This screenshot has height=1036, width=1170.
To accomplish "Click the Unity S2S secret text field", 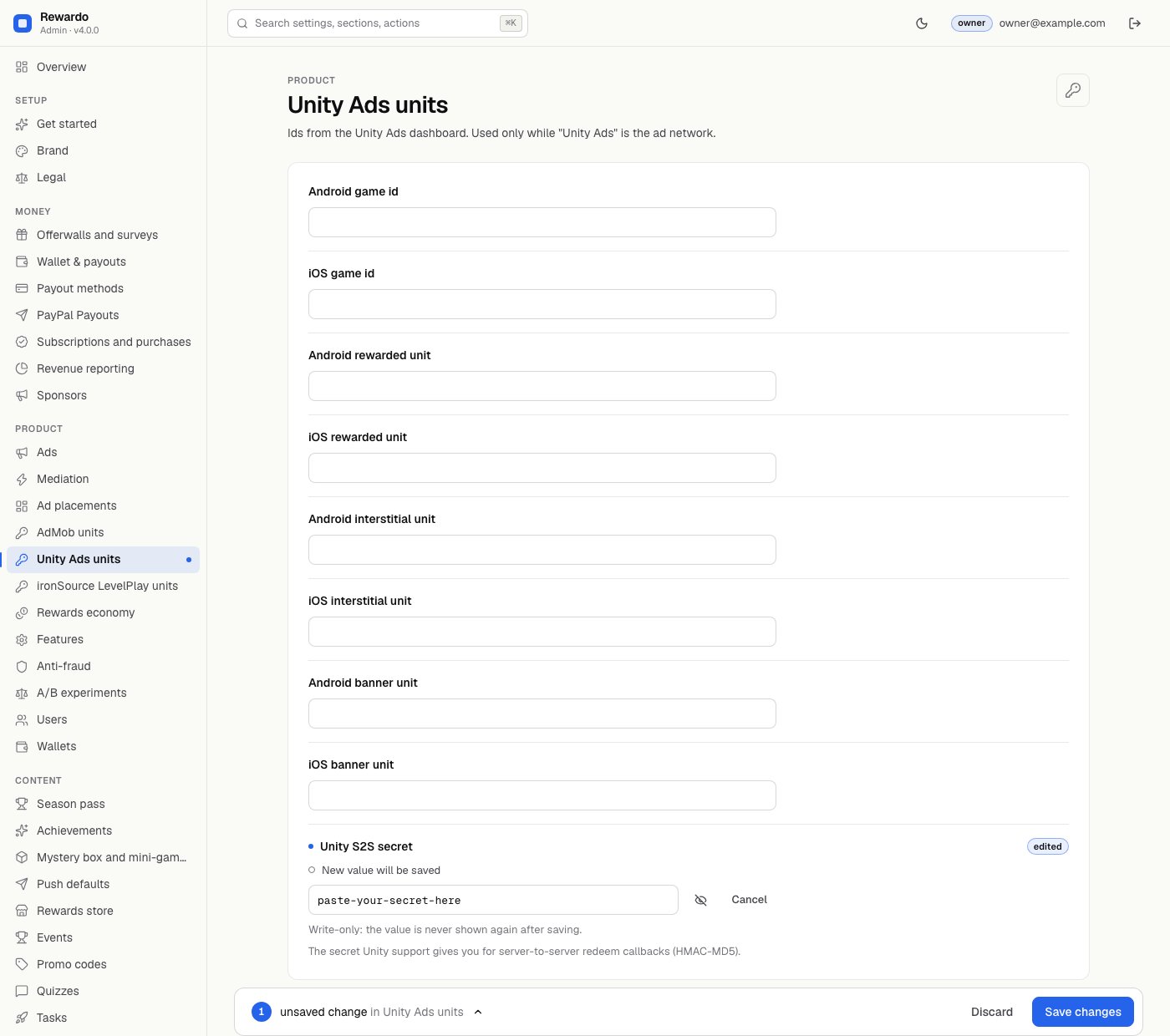I will pyautogui.click(x=493, y=900).
